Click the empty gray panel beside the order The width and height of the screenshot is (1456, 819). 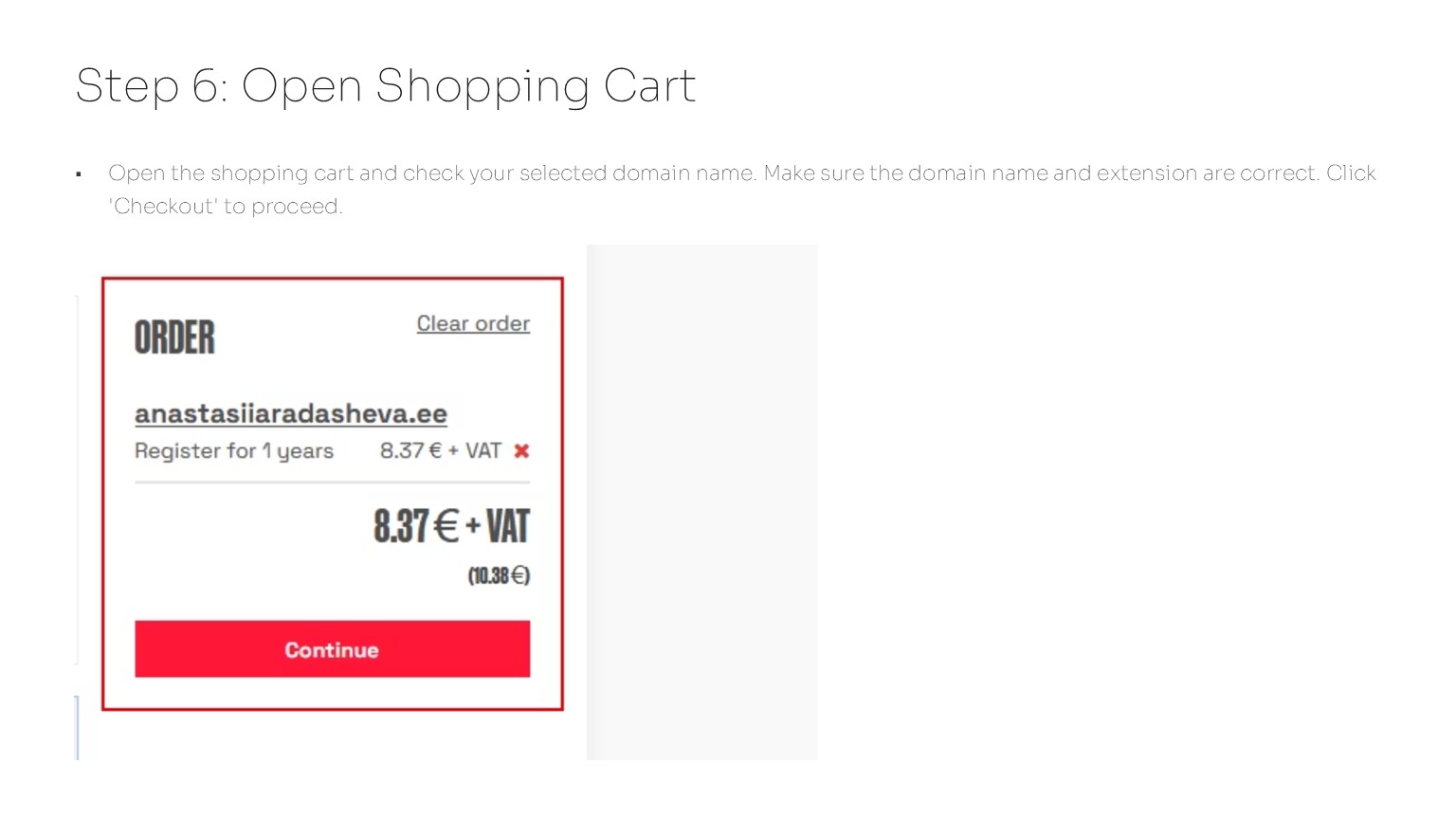coord(701,501)
